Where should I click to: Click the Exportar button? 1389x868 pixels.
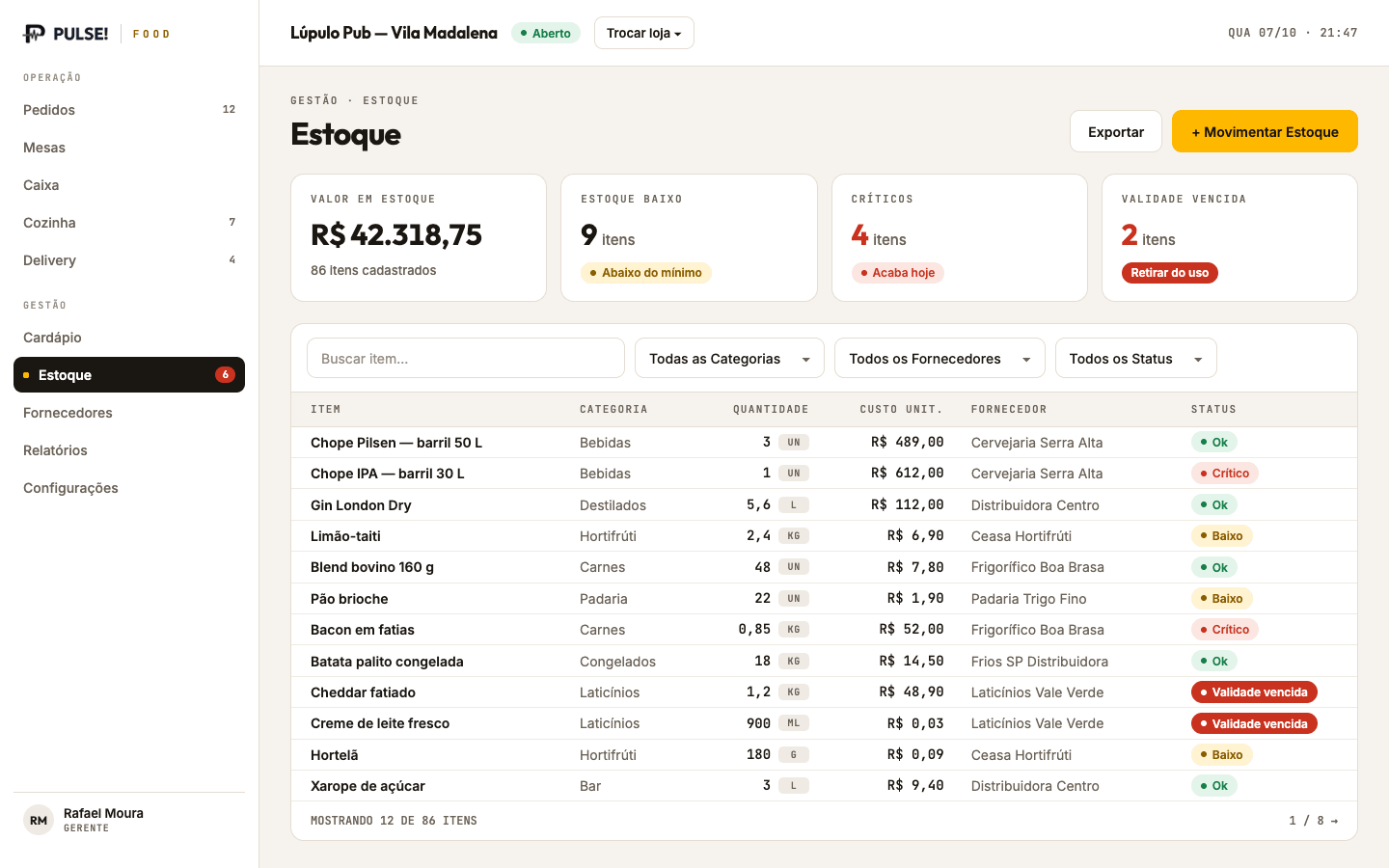(x=1116, y=131)
